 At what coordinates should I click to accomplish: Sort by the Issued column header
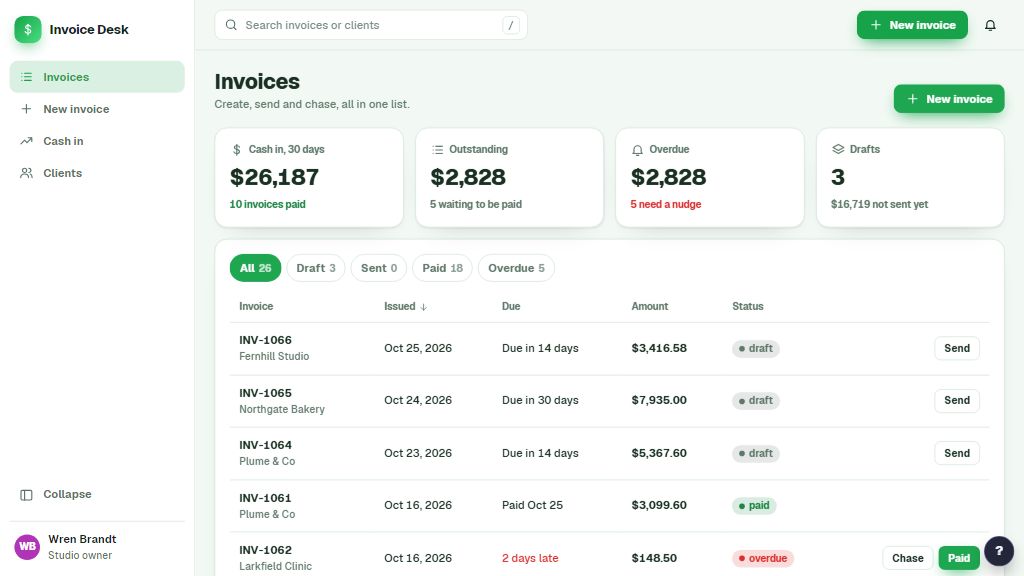pos(405,306)
